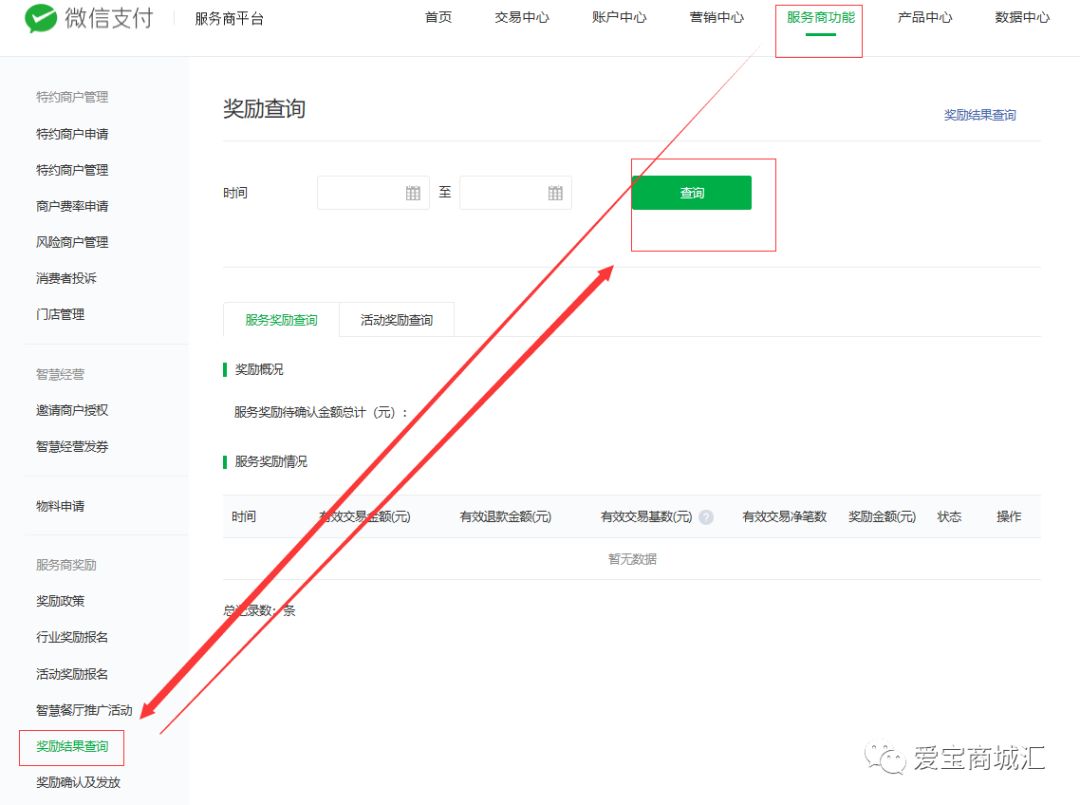
Task: Navigate to 数据中心 menu item
Action: click(1022, 18)
